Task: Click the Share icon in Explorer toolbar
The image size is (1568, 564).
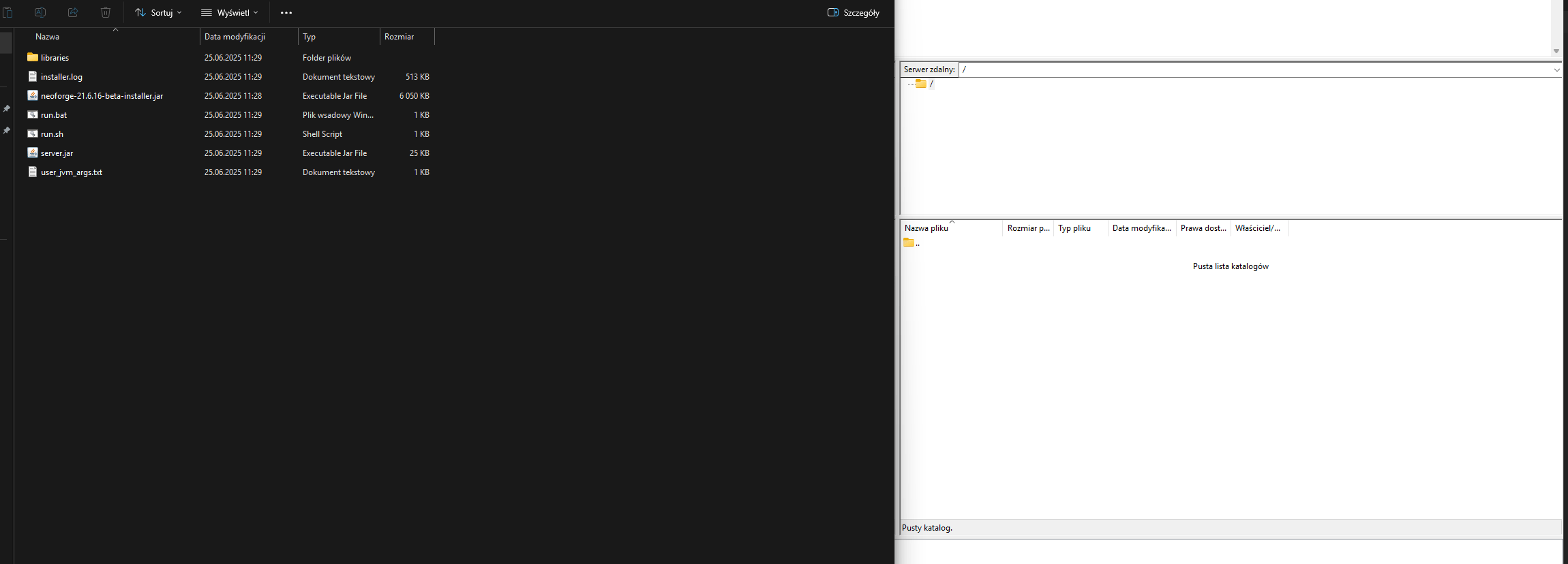Action: click(x=73, y=12)
